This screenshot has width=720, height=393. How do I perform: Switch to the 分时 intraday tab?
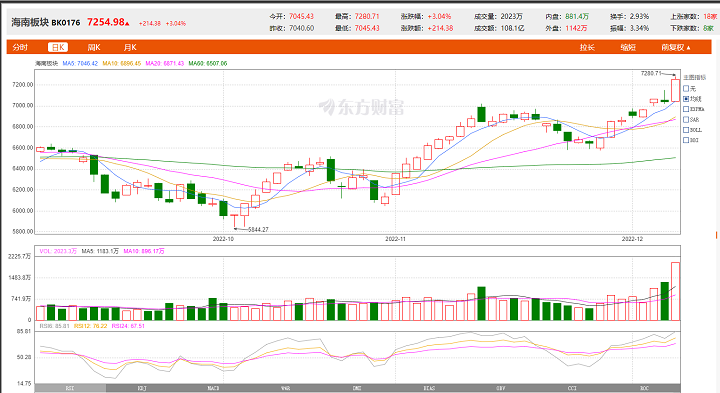pos(20,47)
